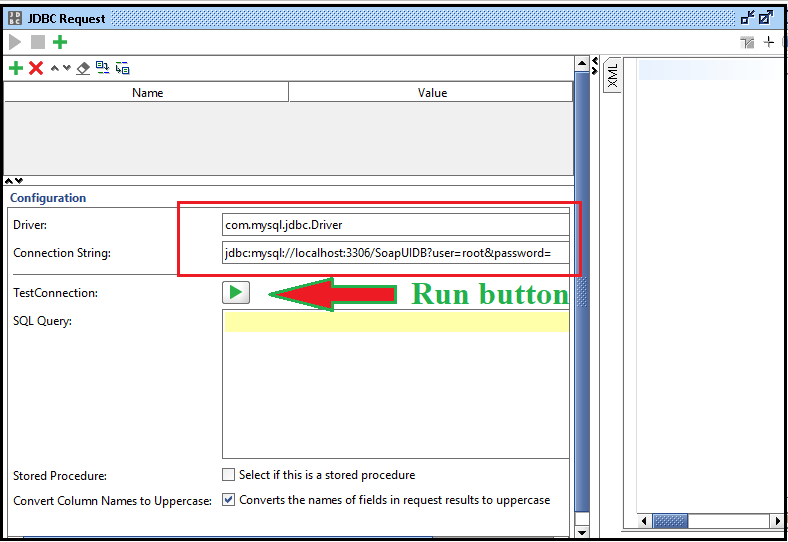The image size is (788, 542).
Task: Enable the Stored Procedure checkbox
Action: 228,475
